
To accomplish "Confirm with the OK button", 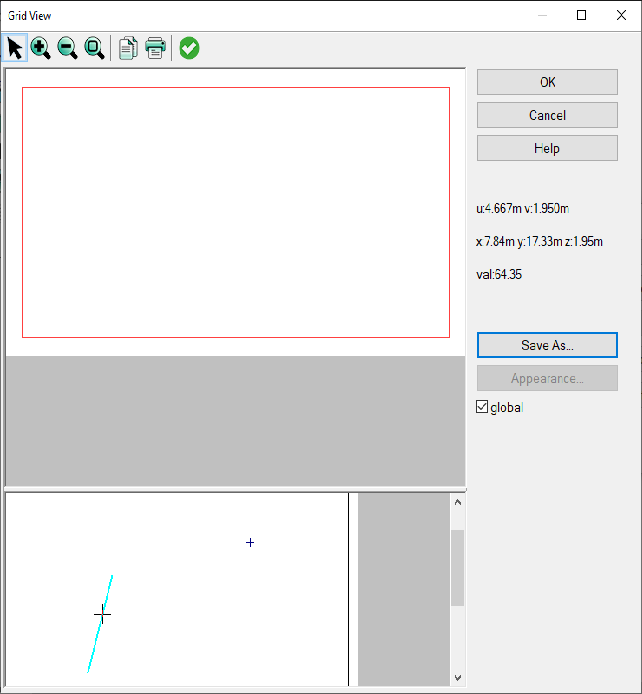I will pos(547,82).
